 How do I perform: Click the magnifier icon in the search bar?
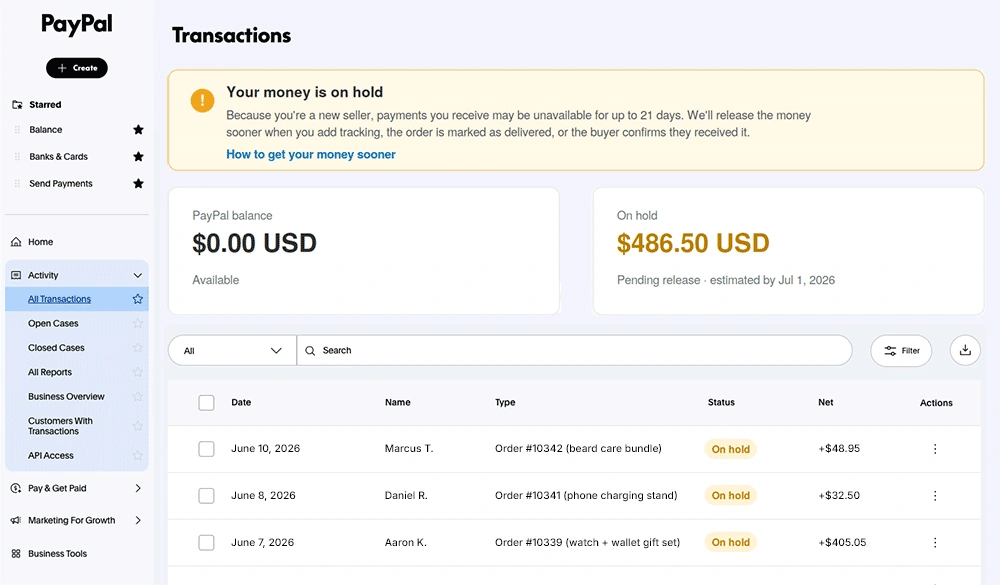coord(310,350)
